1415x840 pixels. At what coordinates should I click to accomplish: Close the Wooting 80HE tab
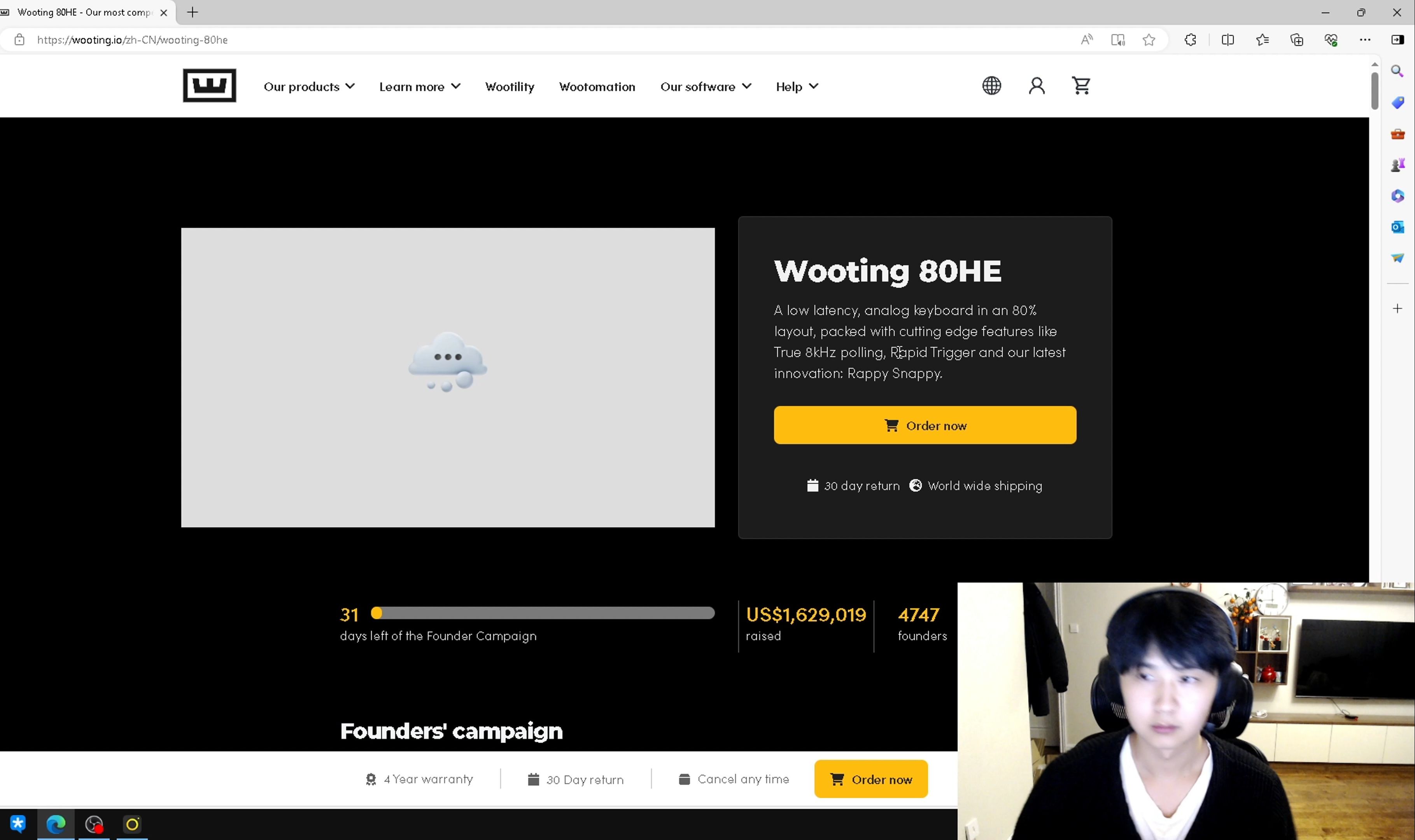coord(164,12)
